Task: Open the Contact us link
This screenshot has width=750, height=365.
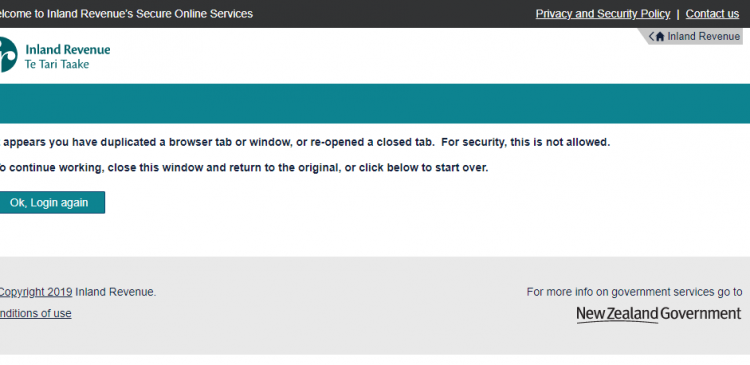Action: [712, 14]
